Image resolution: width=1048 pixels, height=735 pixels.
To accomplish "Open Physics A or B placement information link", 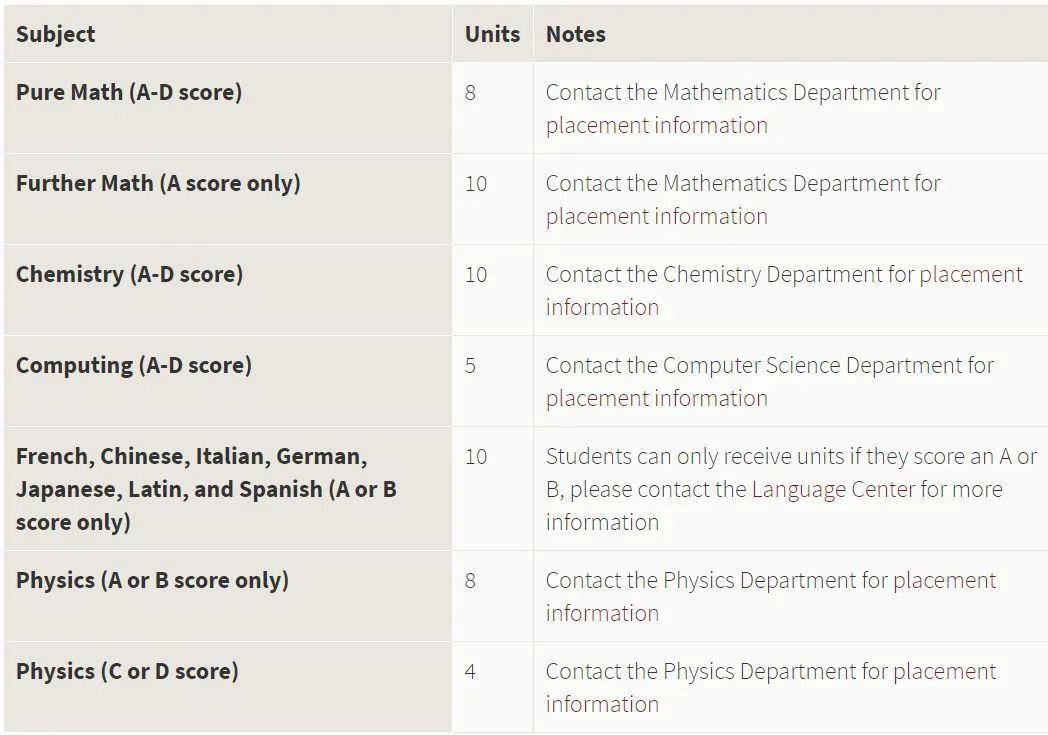I will (944, 580).
